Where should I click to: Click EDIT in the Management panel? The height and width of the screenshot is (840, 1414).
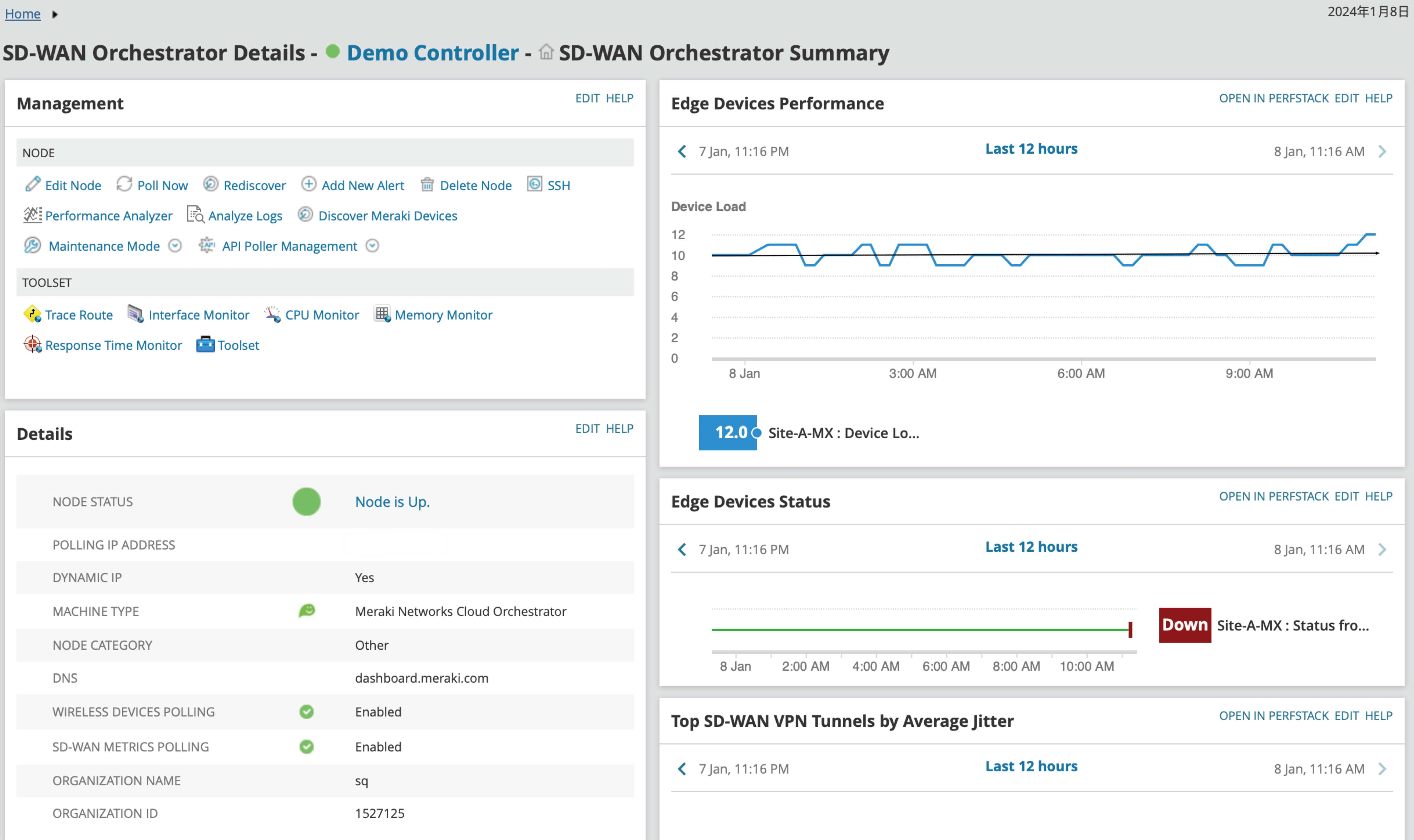pos(587,98)
